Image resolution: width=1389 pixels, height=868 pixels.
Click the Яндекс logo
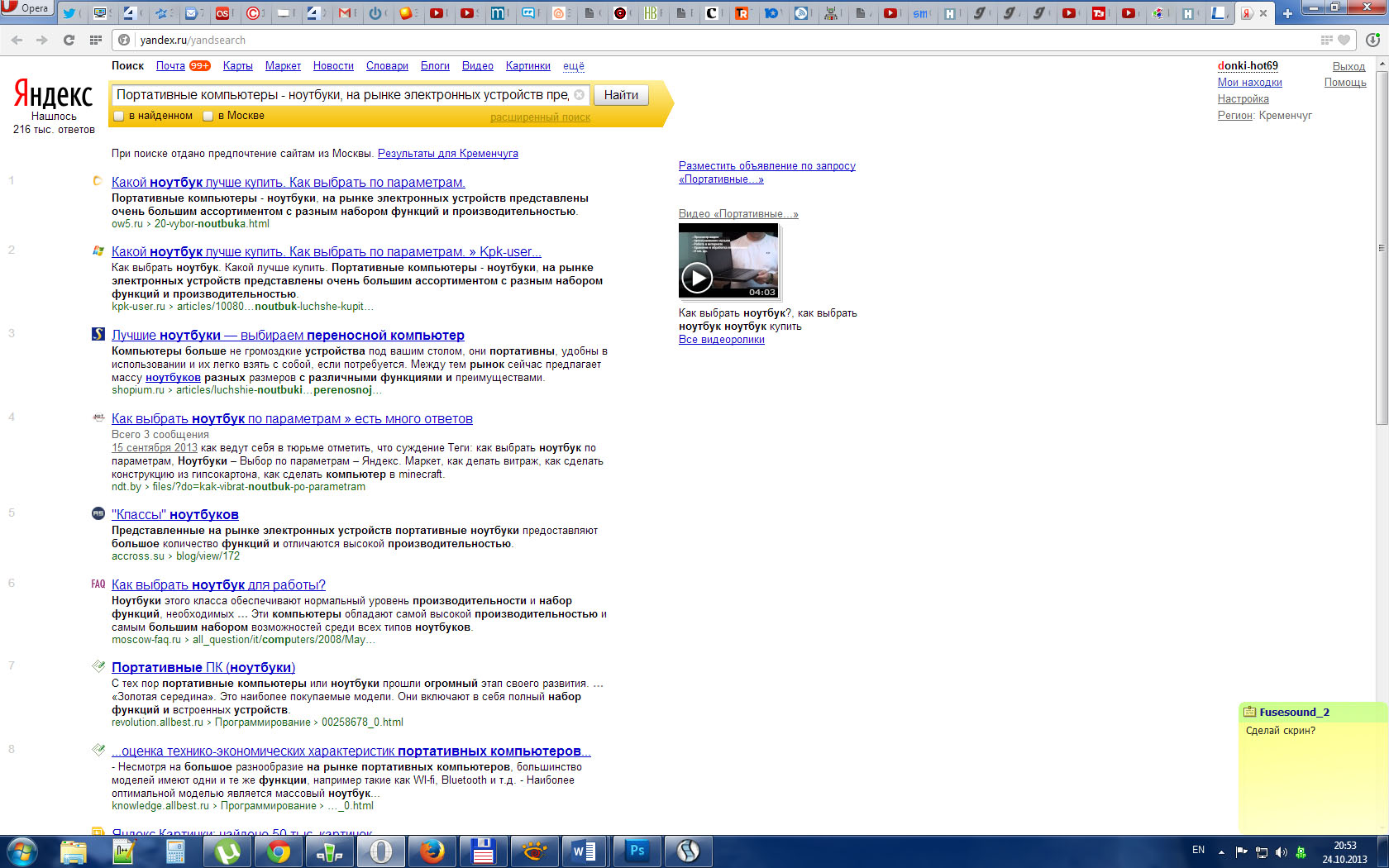point(54,95)
